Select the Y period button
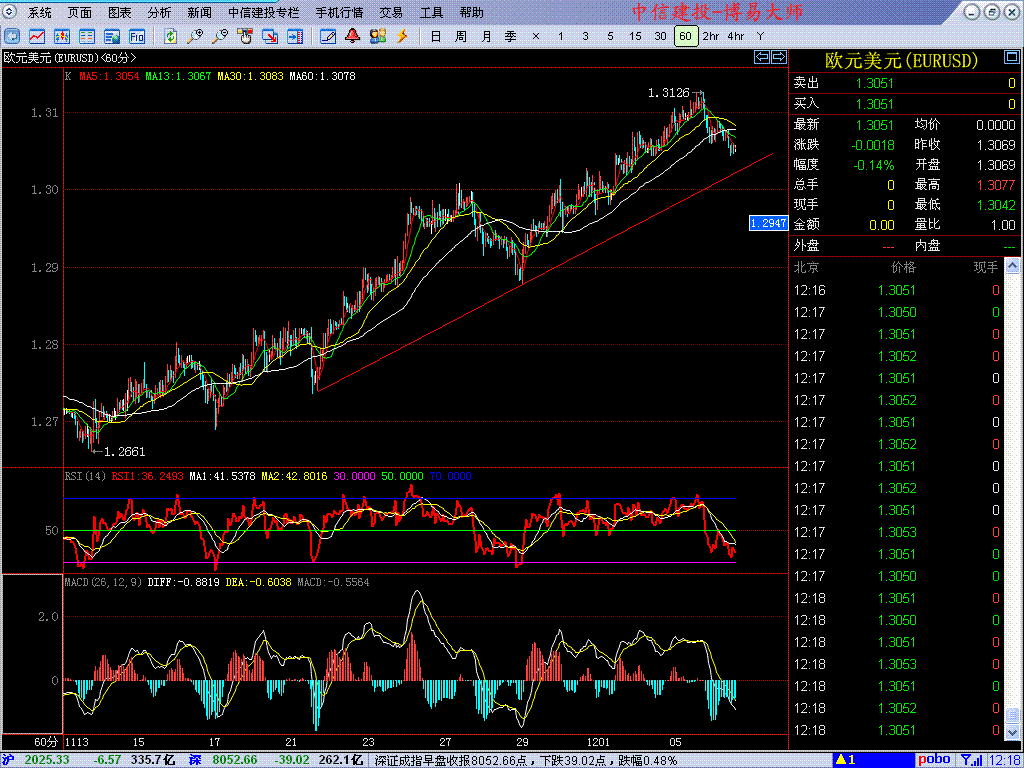The image size is (1024, 768). click(760, 37)
